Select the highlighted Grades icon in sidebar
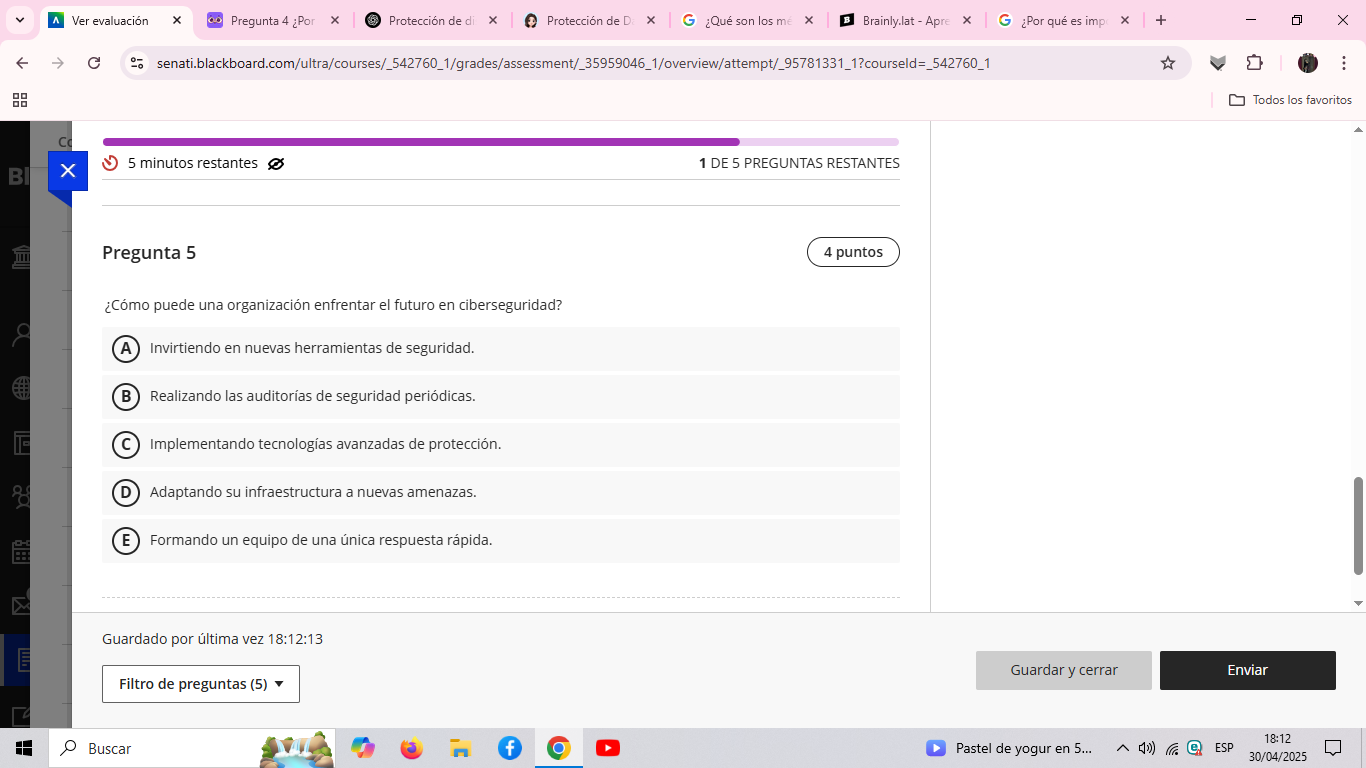Image resolution: width=1366 pixels, height=768 pixels. click(x=21, y=659)
